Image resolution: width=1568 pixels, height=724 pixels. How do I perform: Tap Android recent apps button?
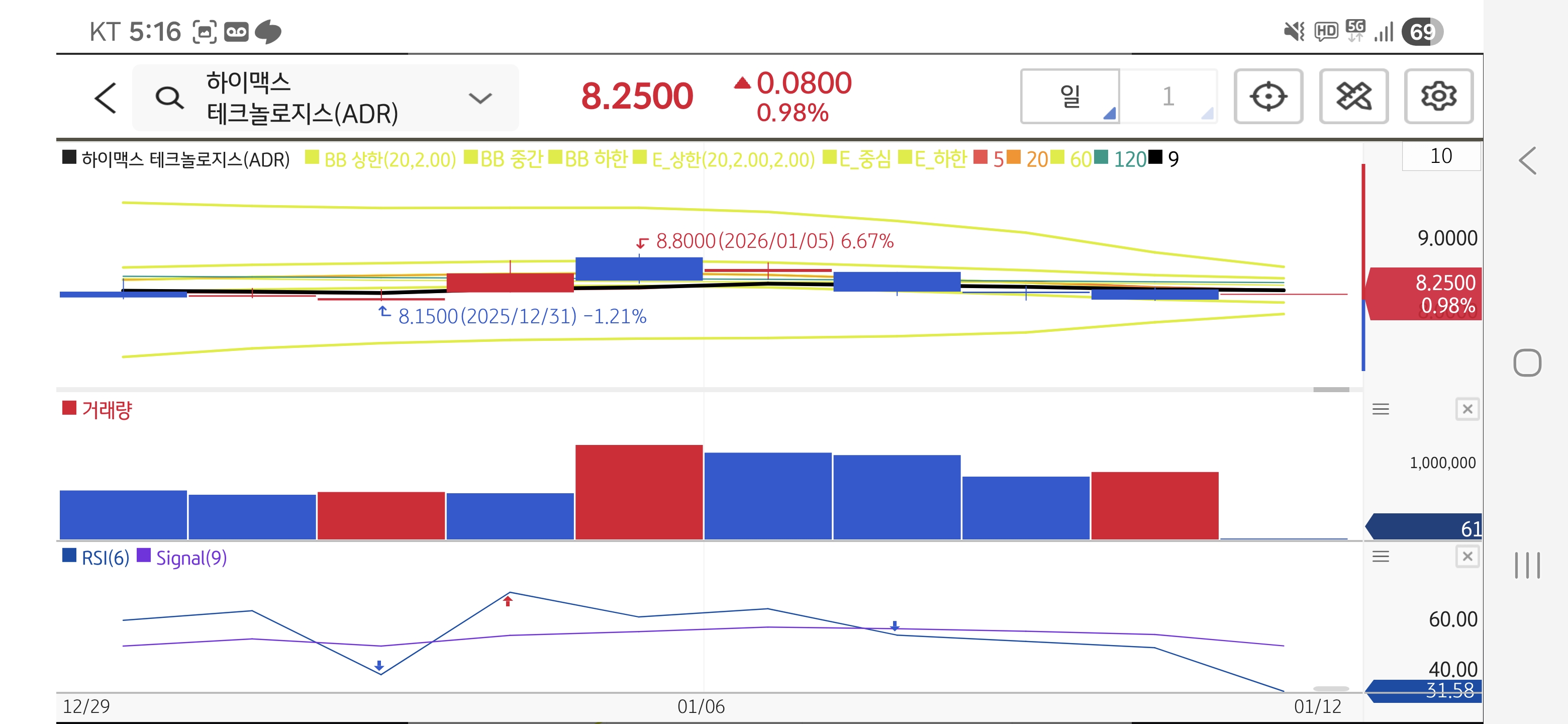point(1527,565)
